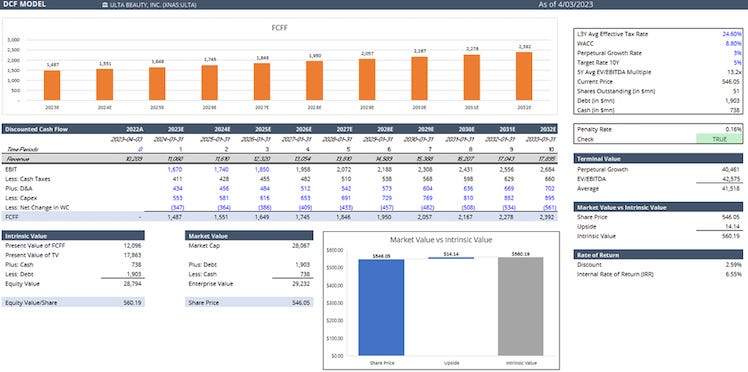Select the Time Periods value 10
The image size is (748, 372).
pos(553,149)
